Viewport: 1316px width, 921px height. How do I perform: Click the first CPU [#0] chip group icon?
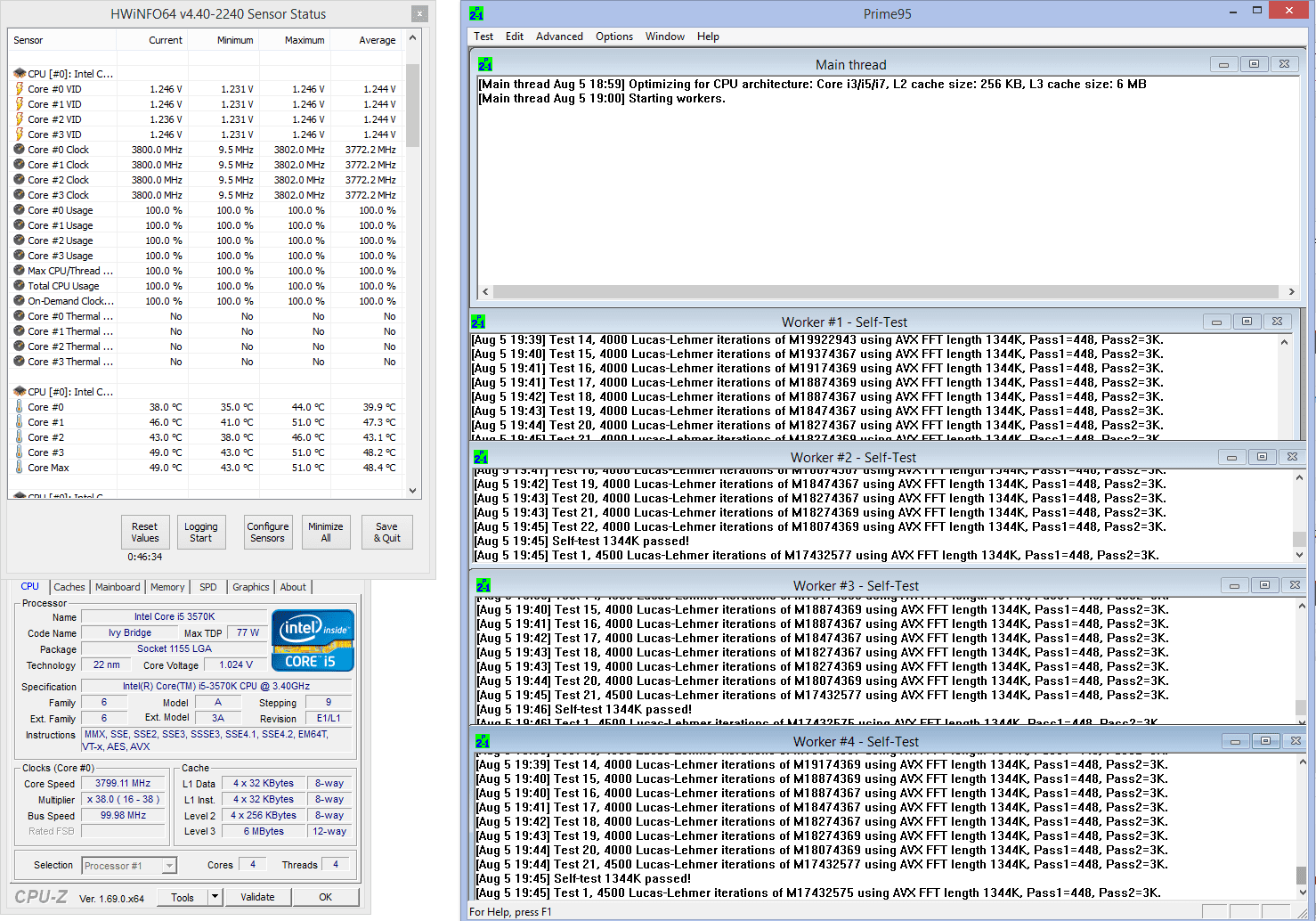20,74
